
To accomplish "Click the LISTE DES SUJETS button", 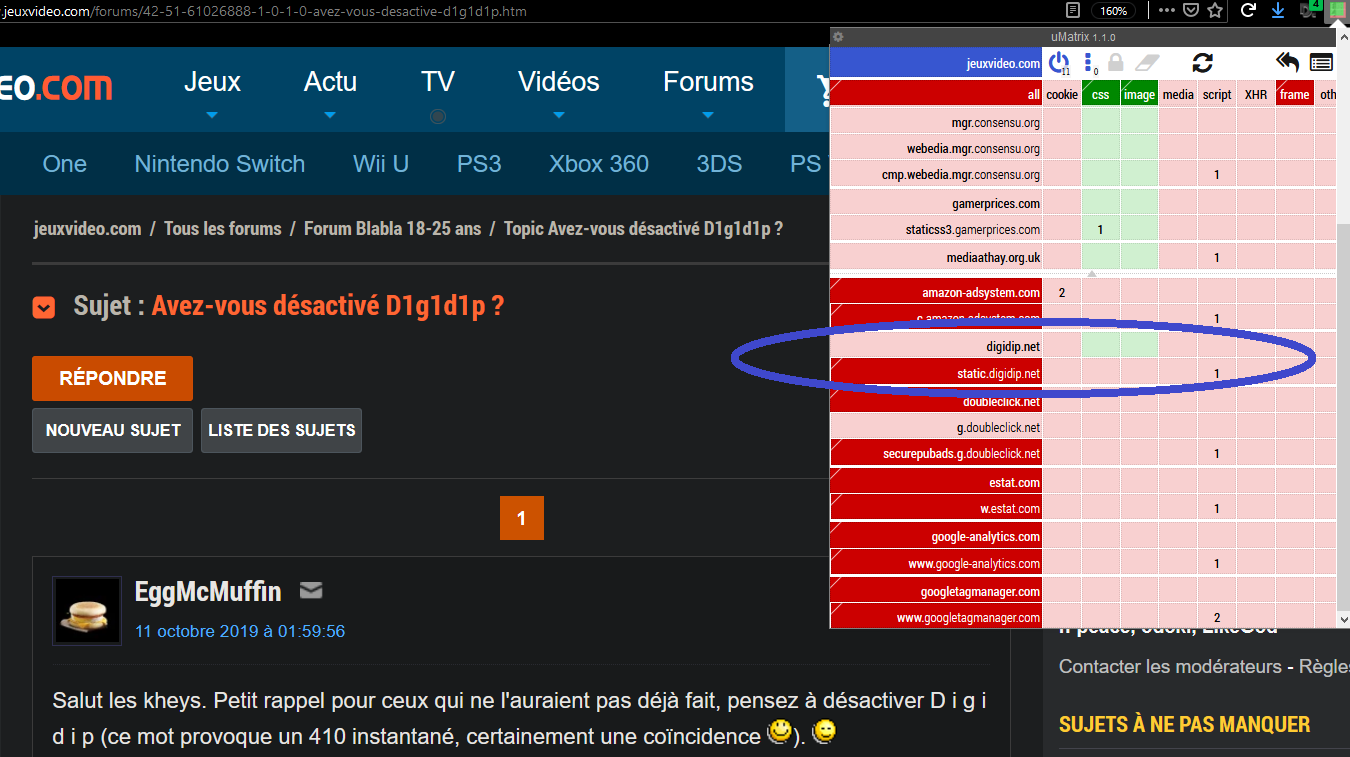I will 281,430.
